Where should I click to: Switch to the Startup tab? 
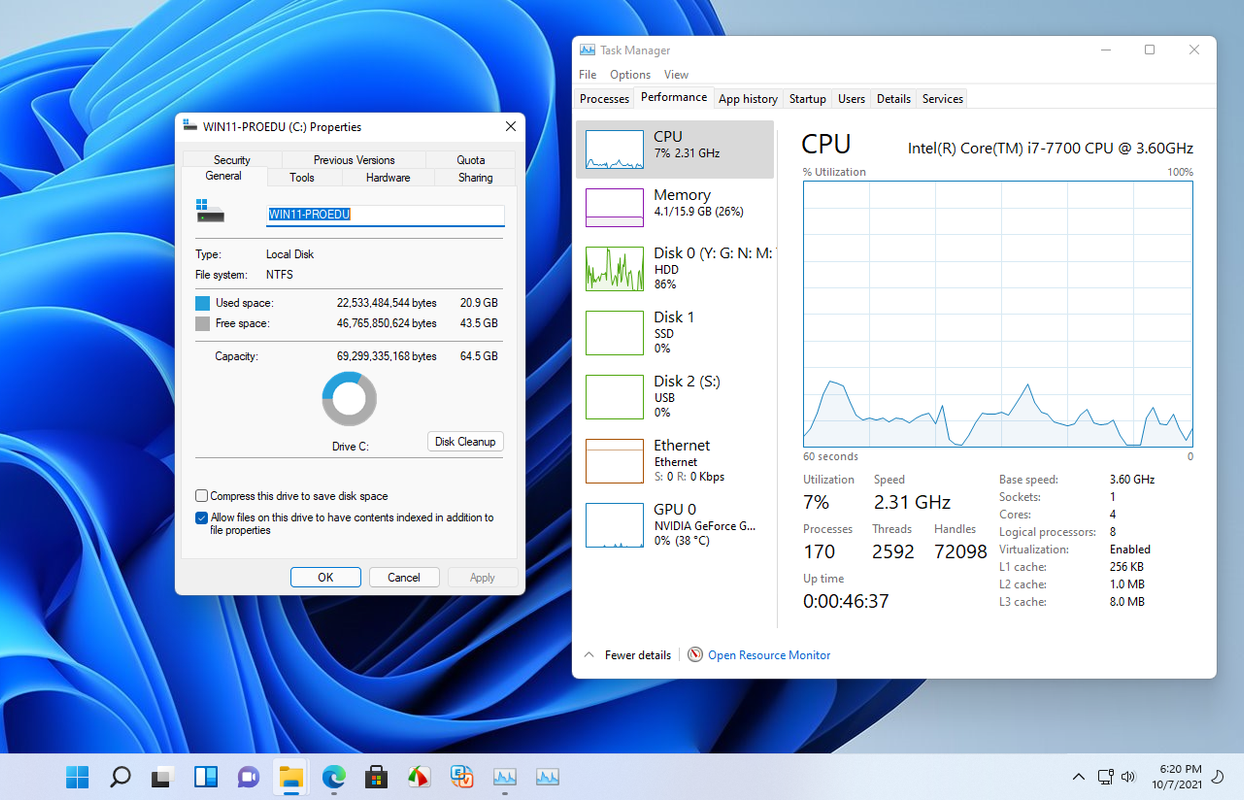(x=807, y=99)
